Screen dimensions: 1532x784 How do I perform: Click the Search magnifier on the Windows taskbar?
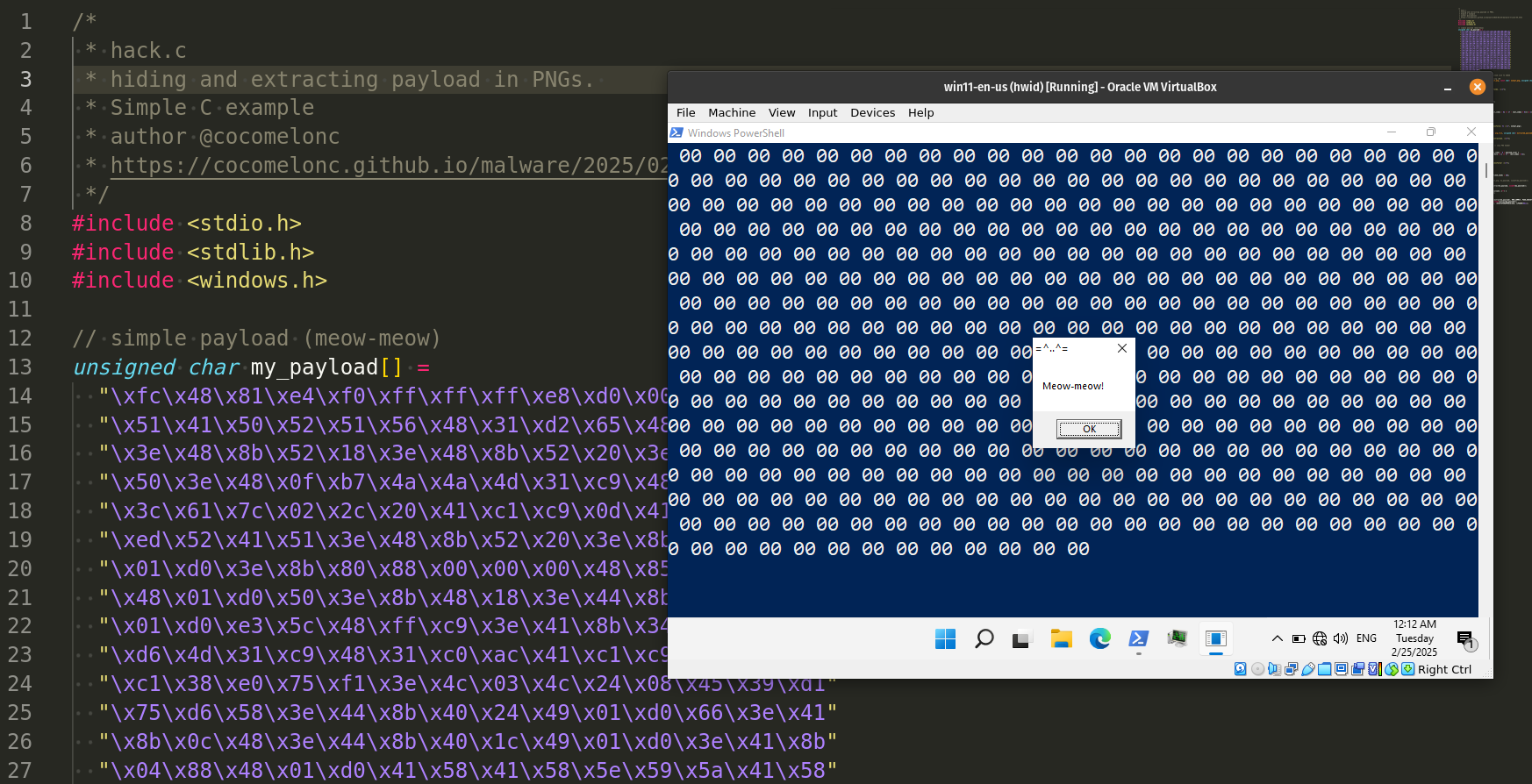click(x=984, y=639)
